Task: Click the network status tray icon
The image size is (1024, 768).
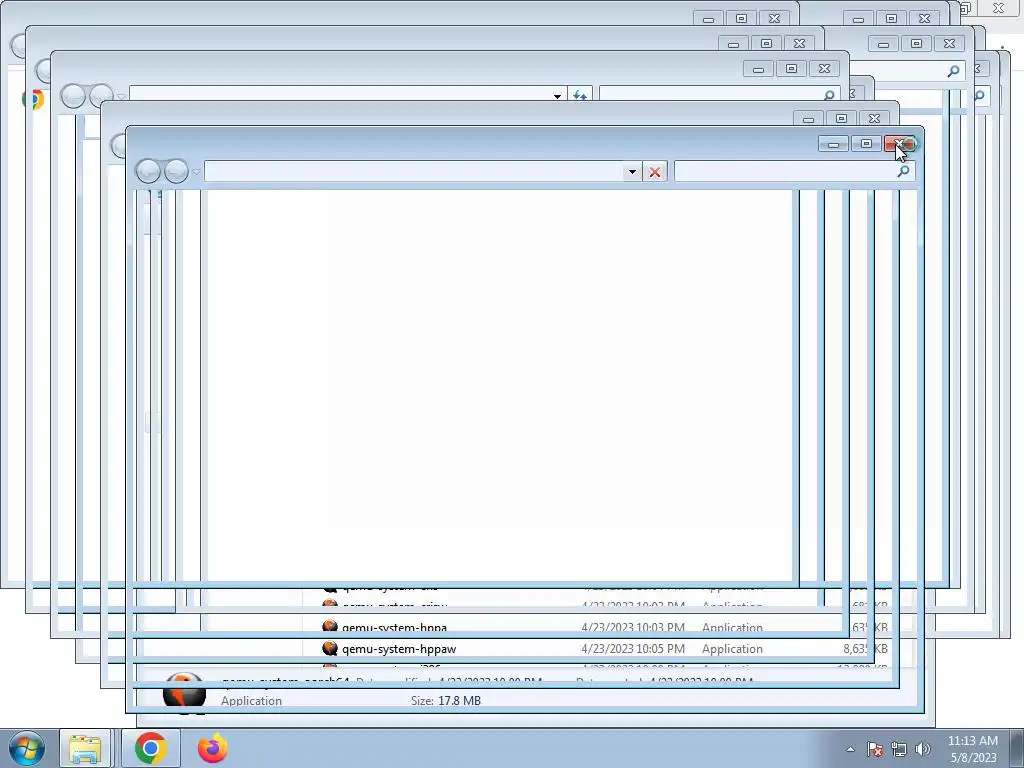Action: click(x=899, y=749)
